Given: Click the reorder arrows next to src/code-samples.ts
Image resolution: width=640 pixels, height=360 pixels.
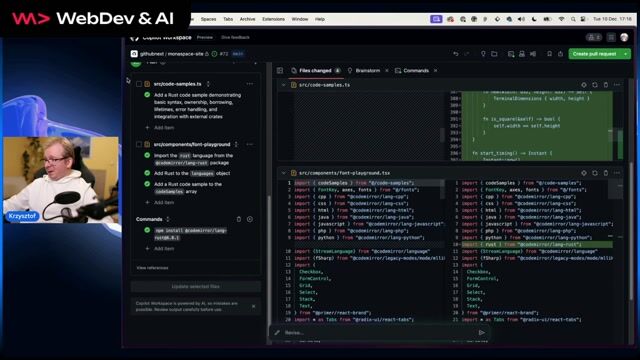Looking at the screenshot, I should (208, 84).
